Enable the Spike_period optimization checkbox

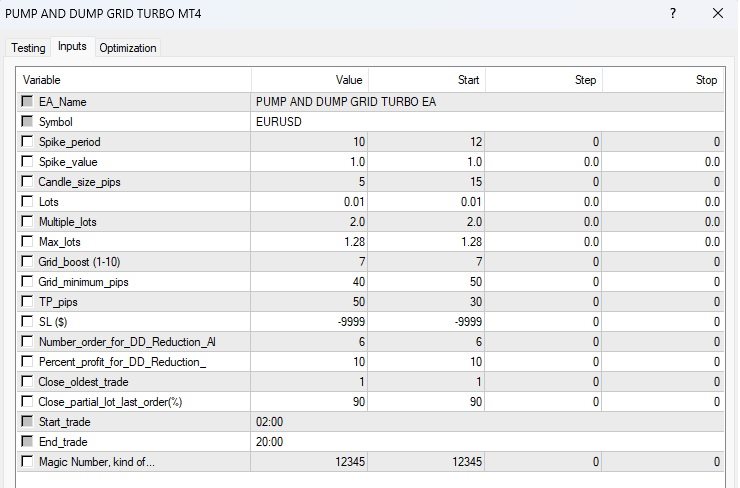coord(27,141)
